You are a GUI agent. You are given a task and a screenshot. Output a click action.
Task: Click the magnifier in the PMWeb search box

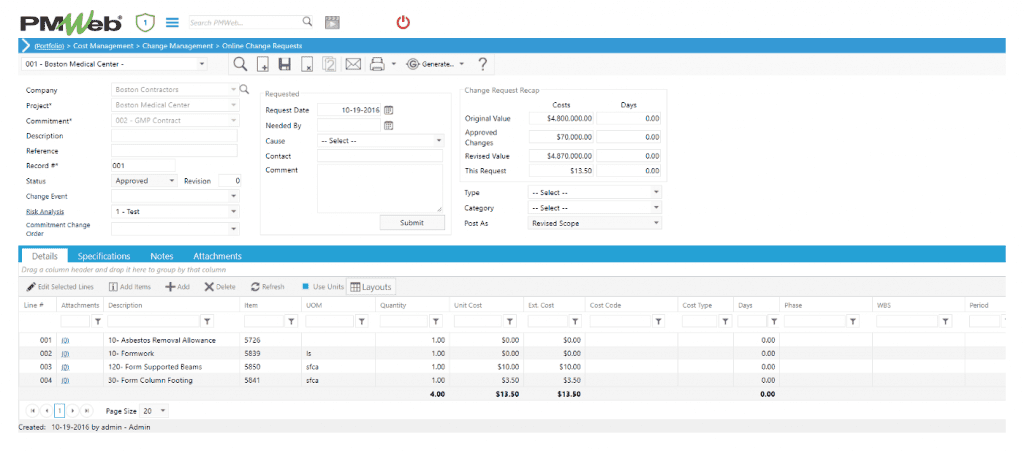(x=307, y=22)
